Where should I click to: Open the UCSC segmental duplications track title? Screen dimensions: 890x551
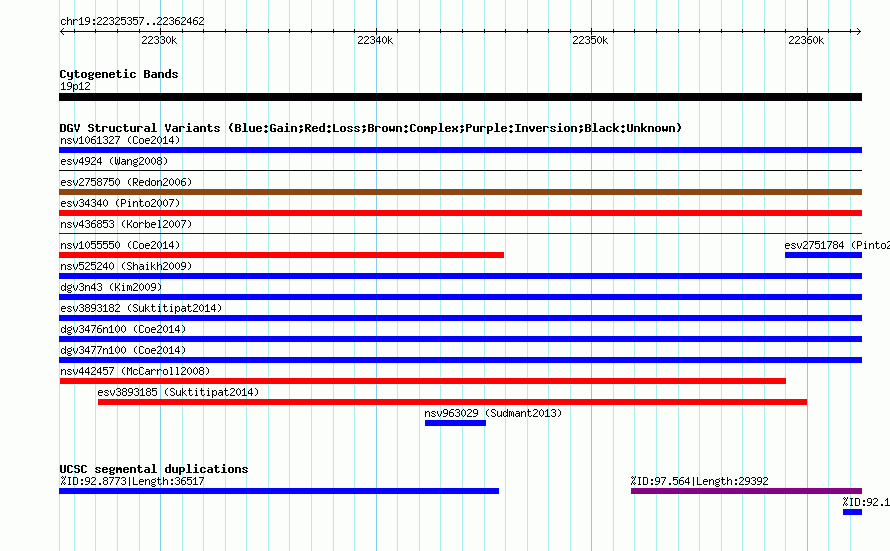pyautogui.click(x=154, y=469)
